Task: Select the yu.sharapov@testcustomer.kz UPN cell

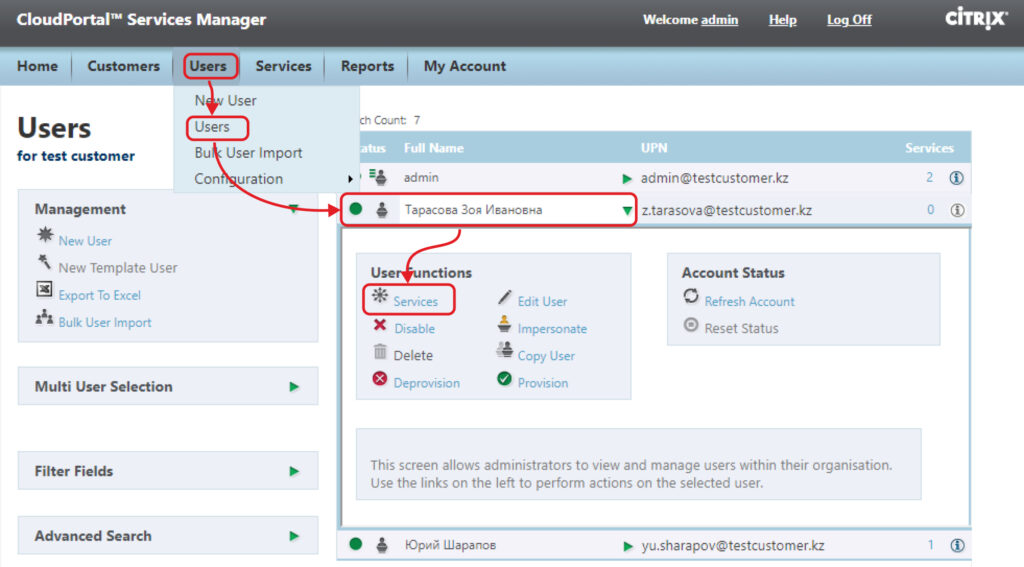Action: pos(733,545)
